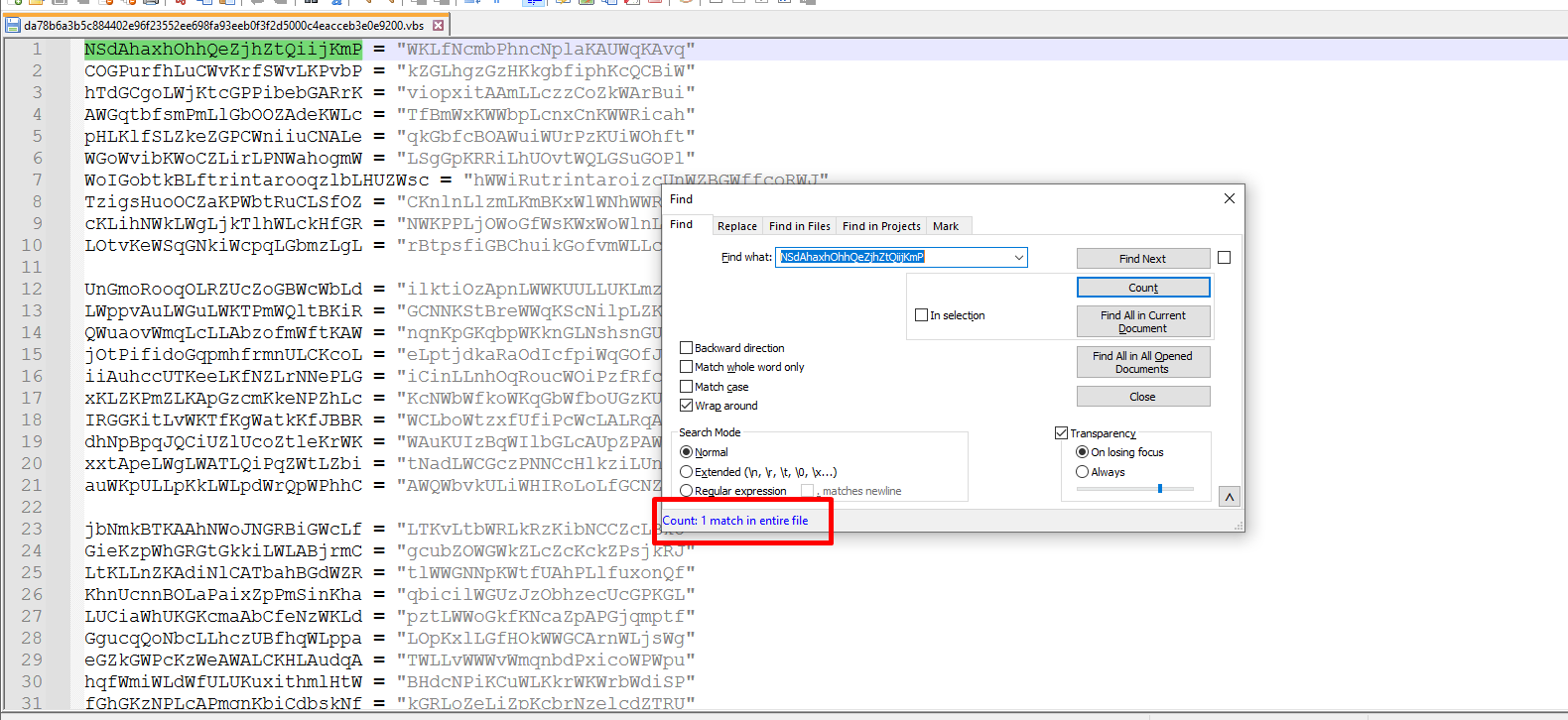Open the Find in Files tab
Image resolution: width=1568 pixels, height=720 pixels.
799,226
